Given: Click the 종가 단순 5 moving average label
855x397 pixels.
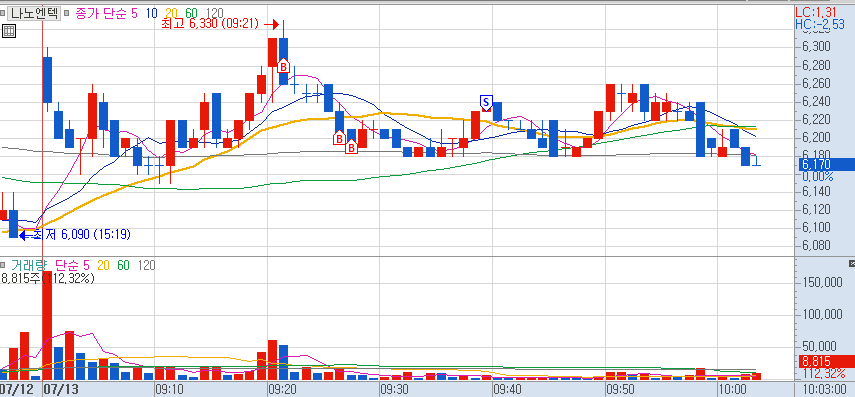Looking at the screenshot, I should pos(106,14).
